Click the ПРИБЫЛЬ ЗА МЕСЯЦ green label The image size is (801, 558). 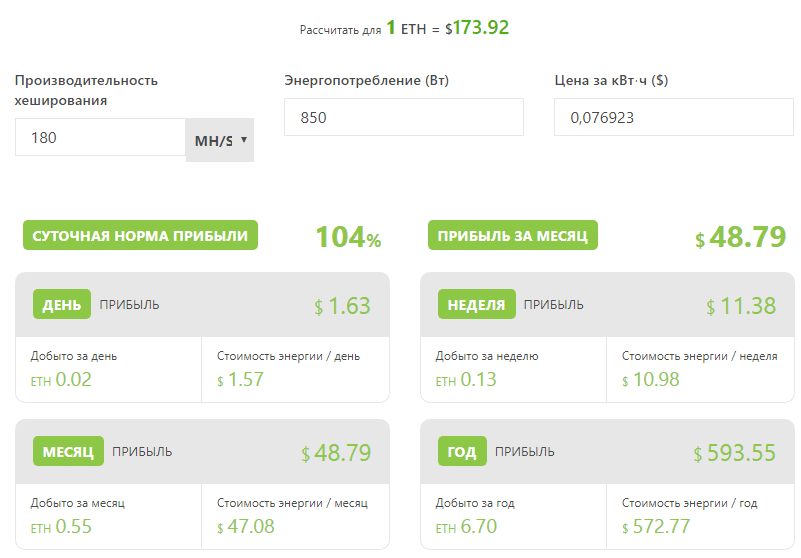[x=514, y=235]
